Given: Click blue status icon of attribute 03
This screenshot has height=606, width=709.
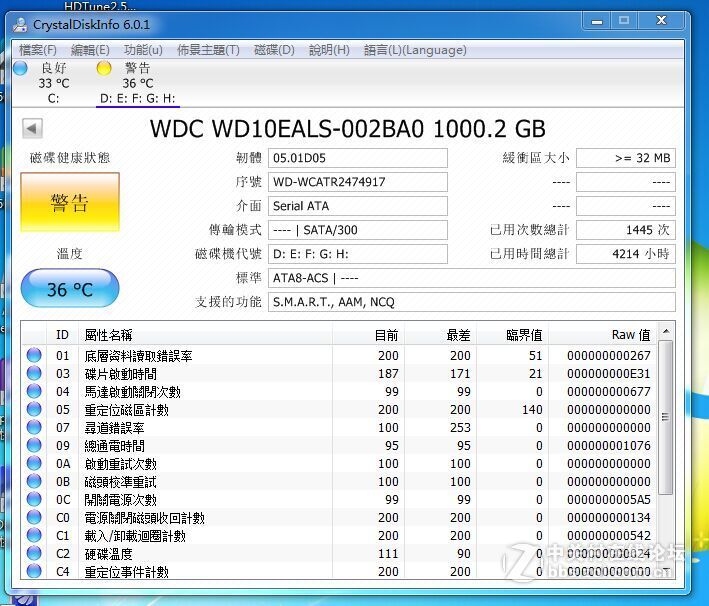Looking at the screenshot, I should pos(34,374).
